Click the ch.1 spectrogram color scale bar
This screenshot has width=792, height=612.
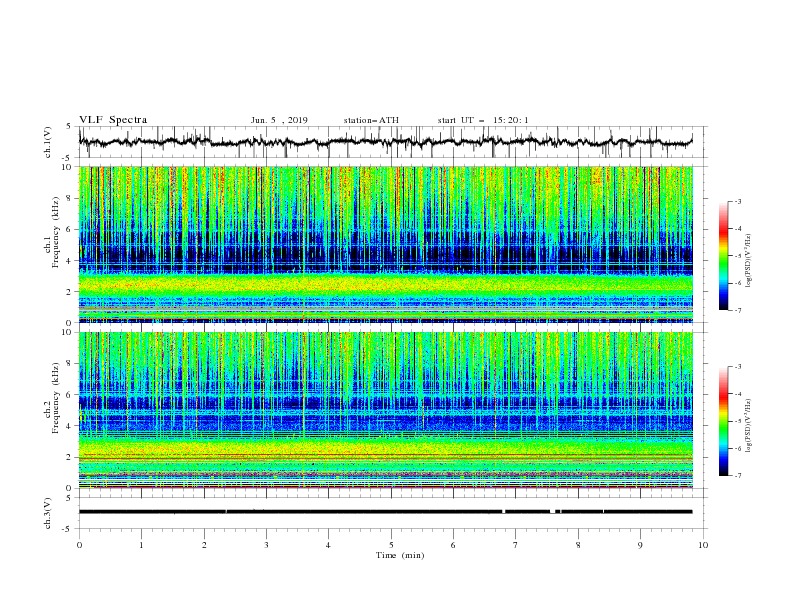pyautogui.click(x=724, y=256)
